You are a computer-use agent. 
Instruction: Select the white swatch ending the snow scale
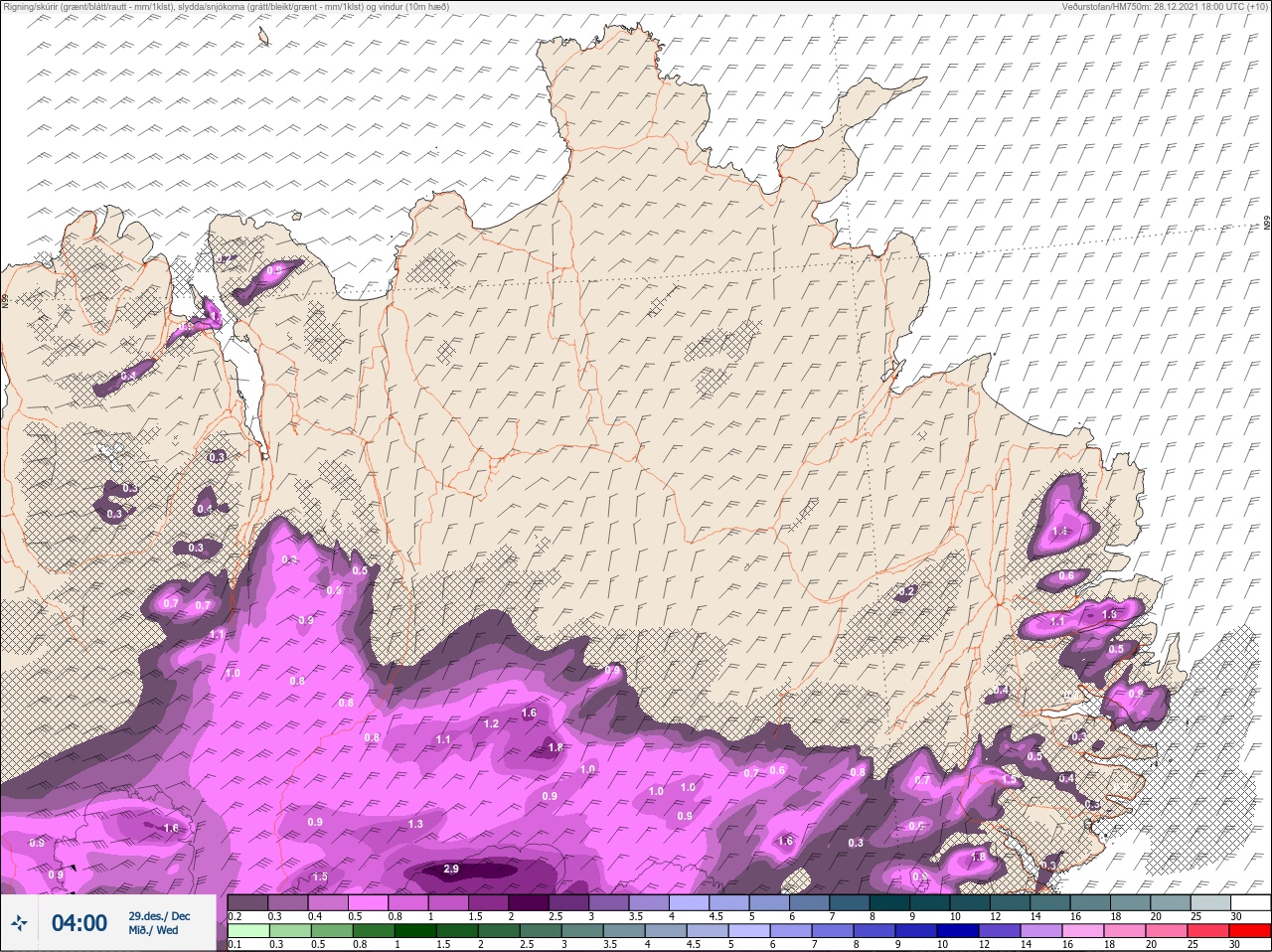click(1249, 902)
